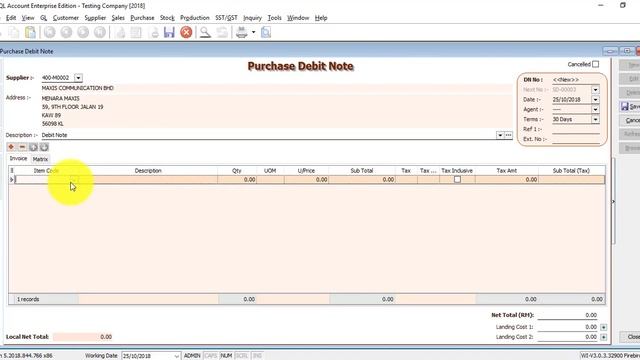The image size is (640, 360).
Task: Click the grid column chooser corner icon
Action: (12, 171)
